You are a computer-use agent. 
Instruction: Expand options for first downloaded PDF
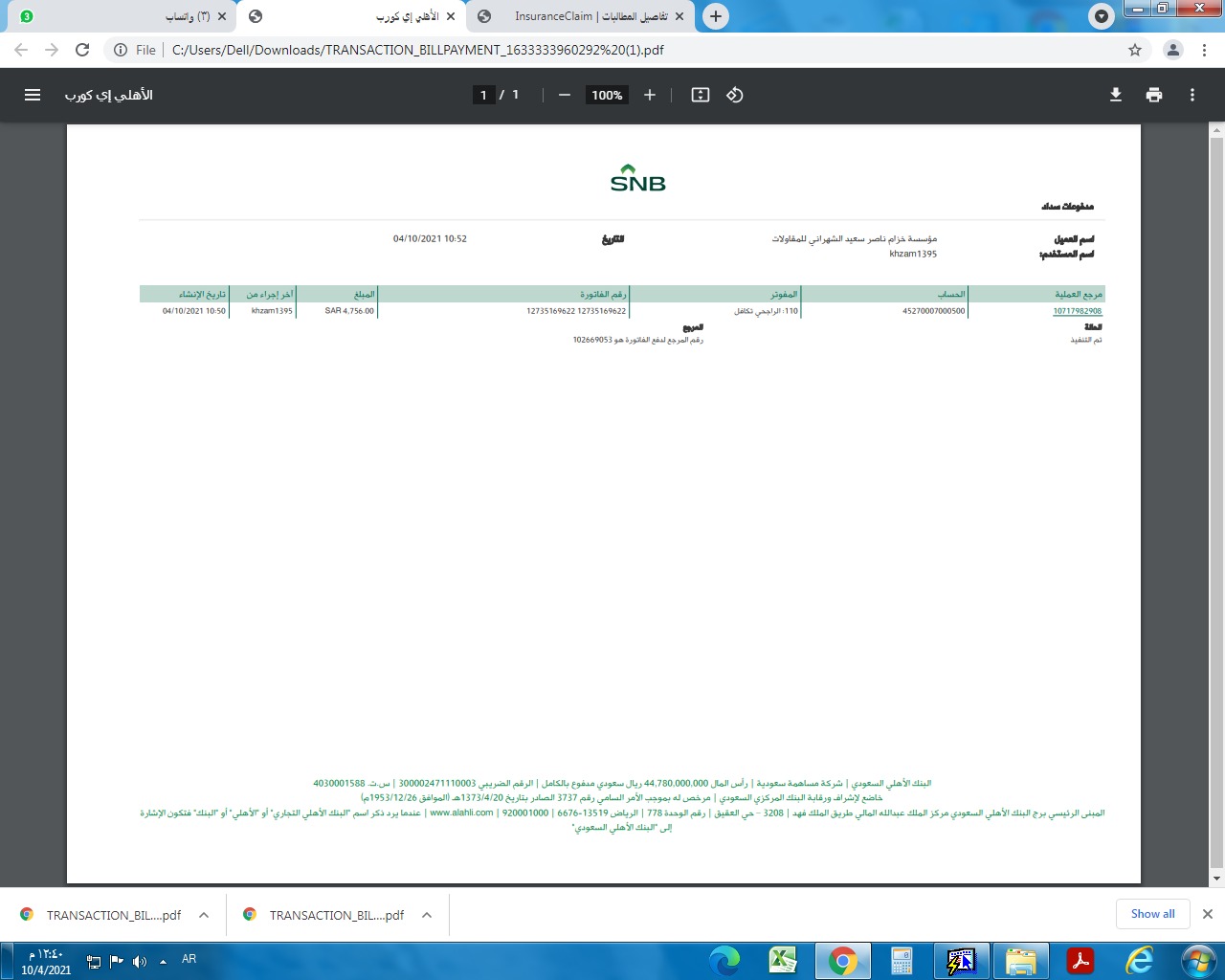204,915
